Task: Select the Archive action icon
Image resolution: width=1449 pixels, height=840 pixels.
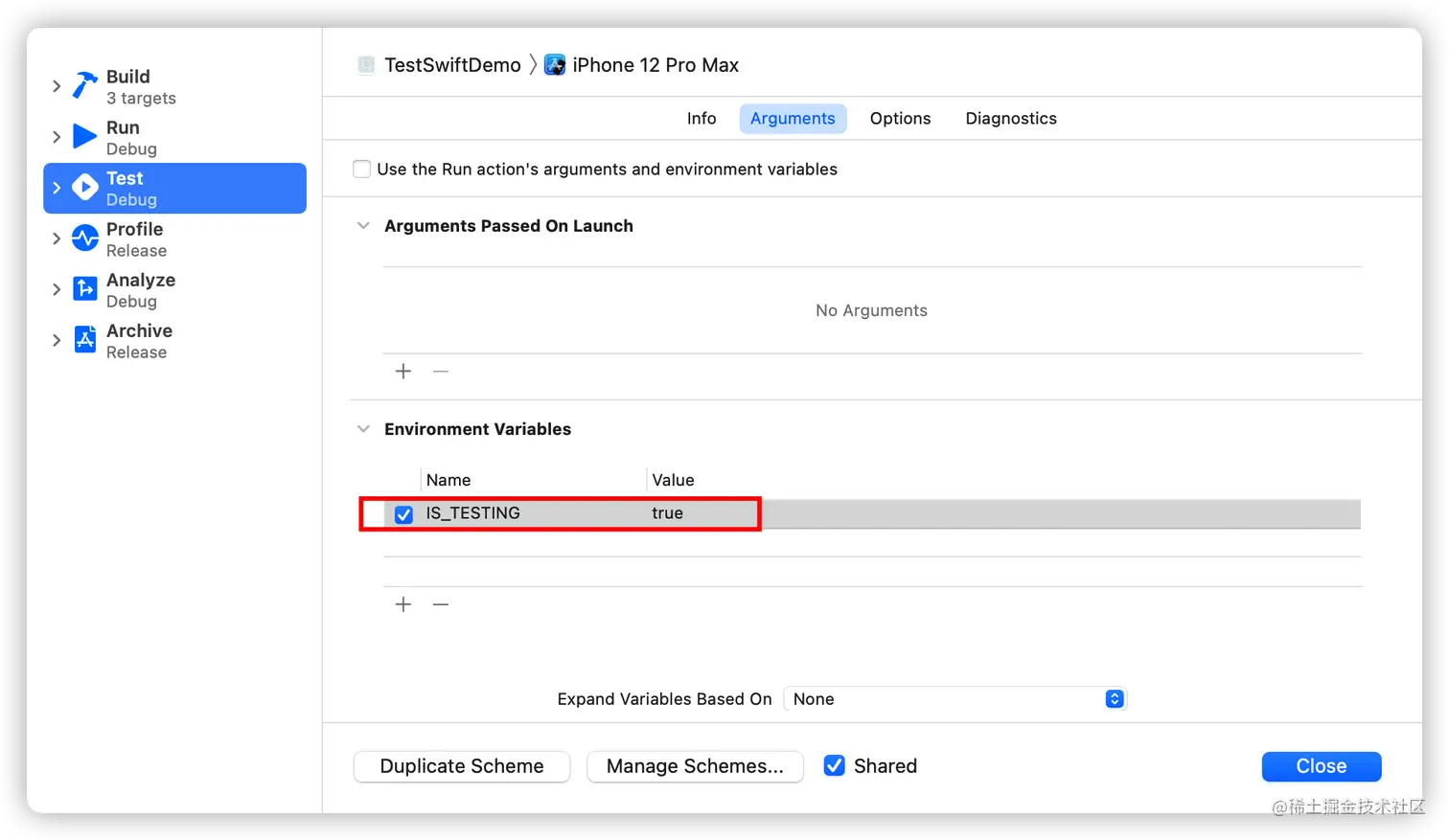Action: pyautogui.click(x=85, y=340)
